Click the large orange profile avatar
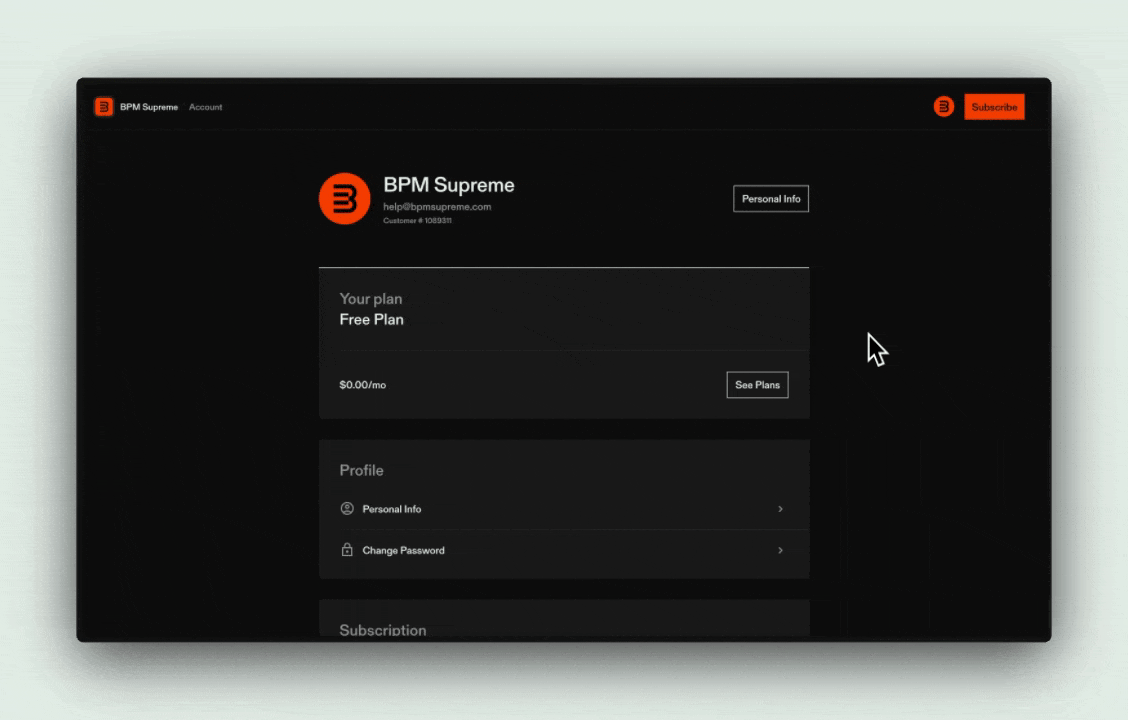Viewport: 1128px width, 720px height. click(345, 199)
